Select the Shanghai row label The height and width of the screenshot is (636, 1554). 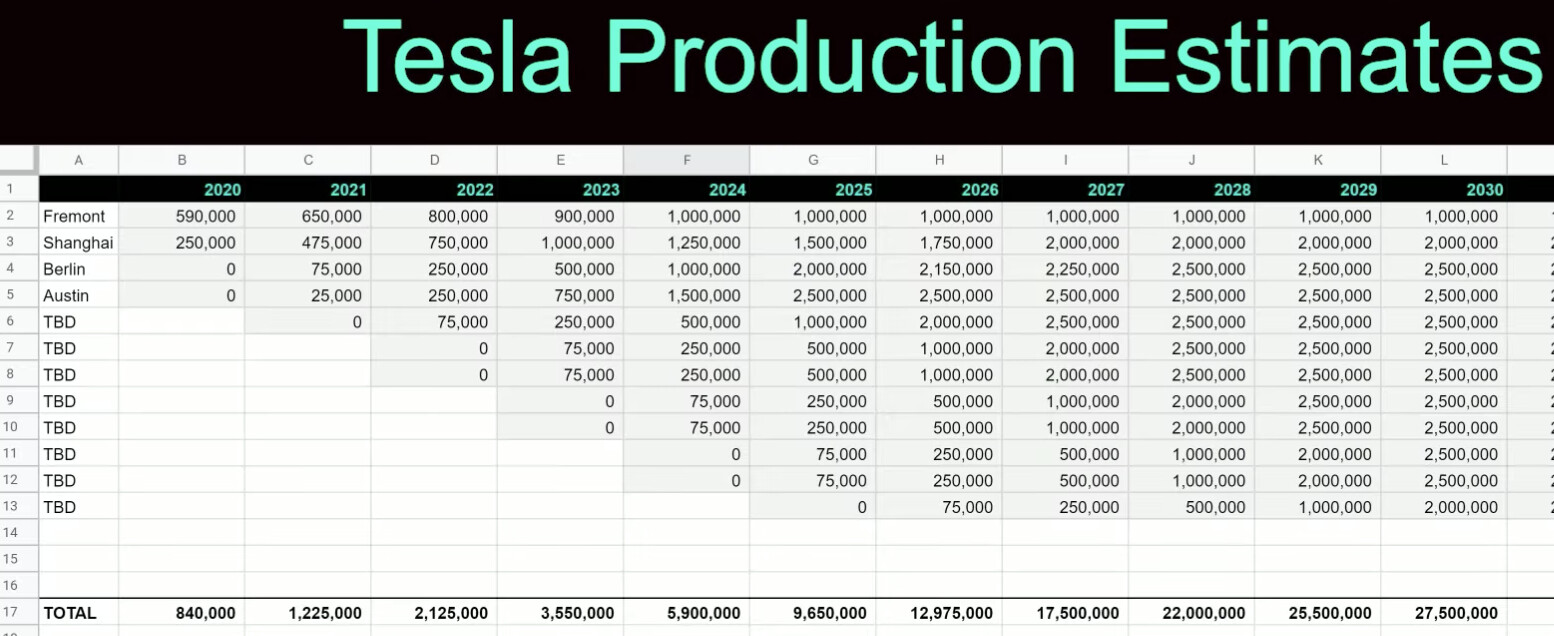pyautogui.click(x=79, y=242)
